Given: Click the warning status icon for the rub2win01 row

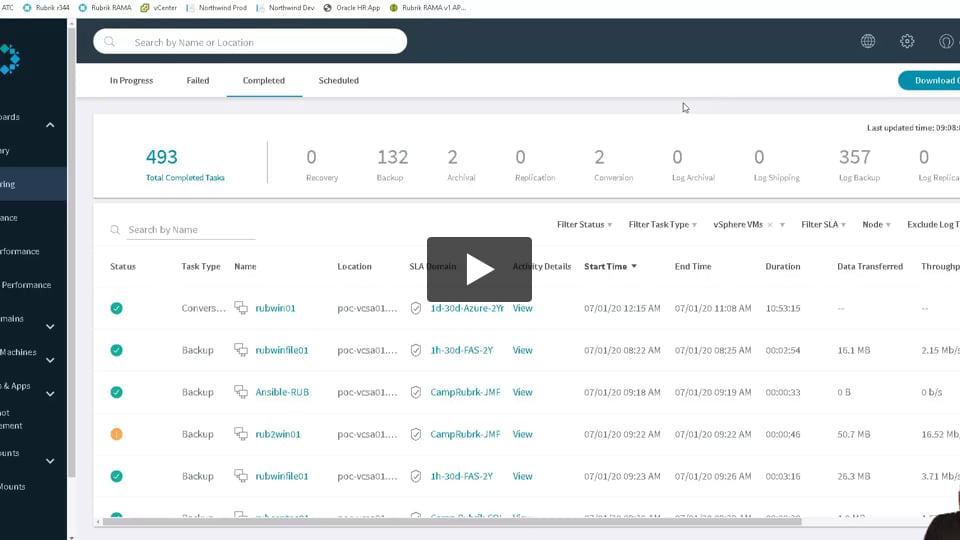Looking at the screenshot, I should point(116,434).
